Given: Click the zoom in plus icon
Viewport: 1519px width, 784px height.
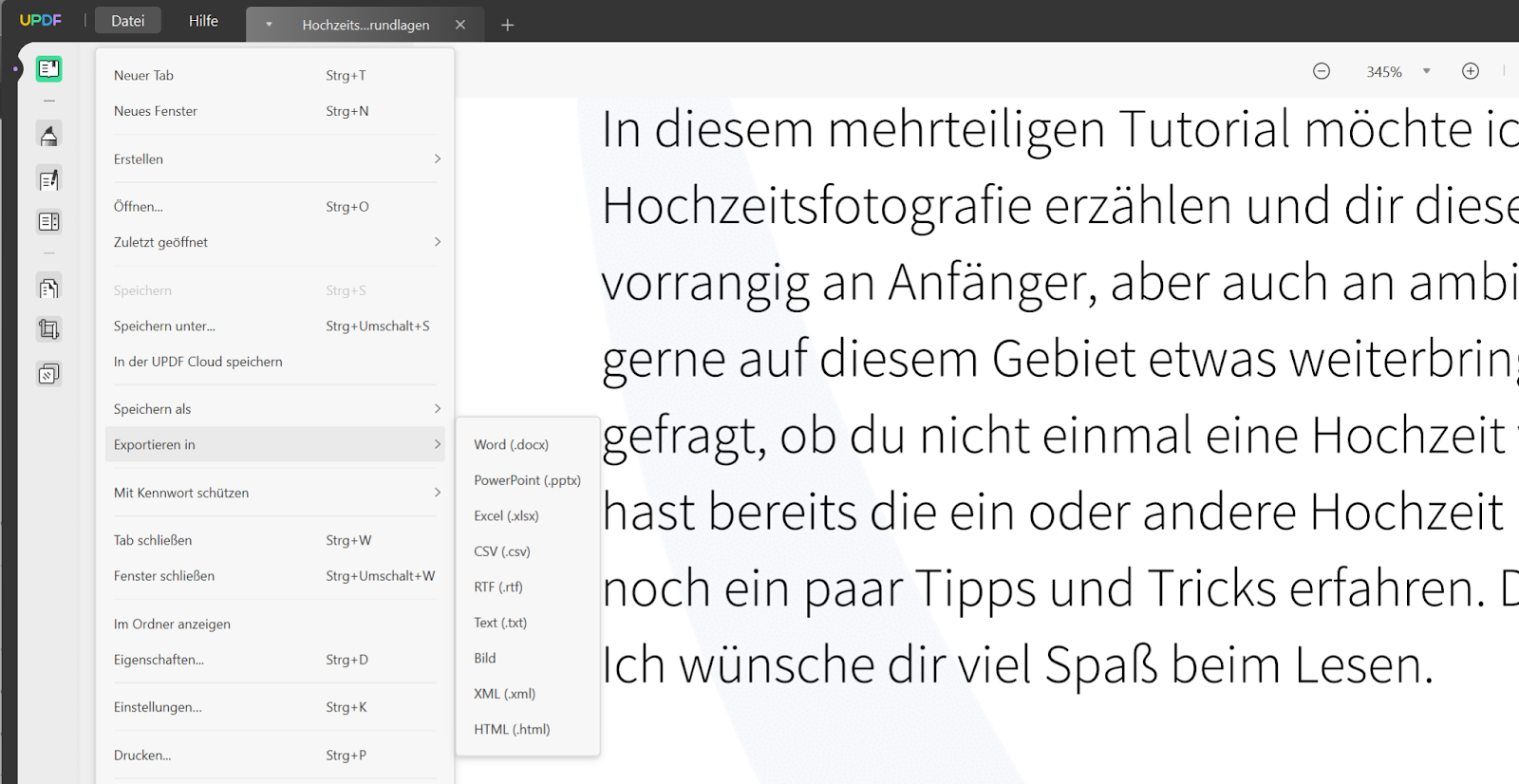Looking at the screenshot, I should [x=1471, y=71].
